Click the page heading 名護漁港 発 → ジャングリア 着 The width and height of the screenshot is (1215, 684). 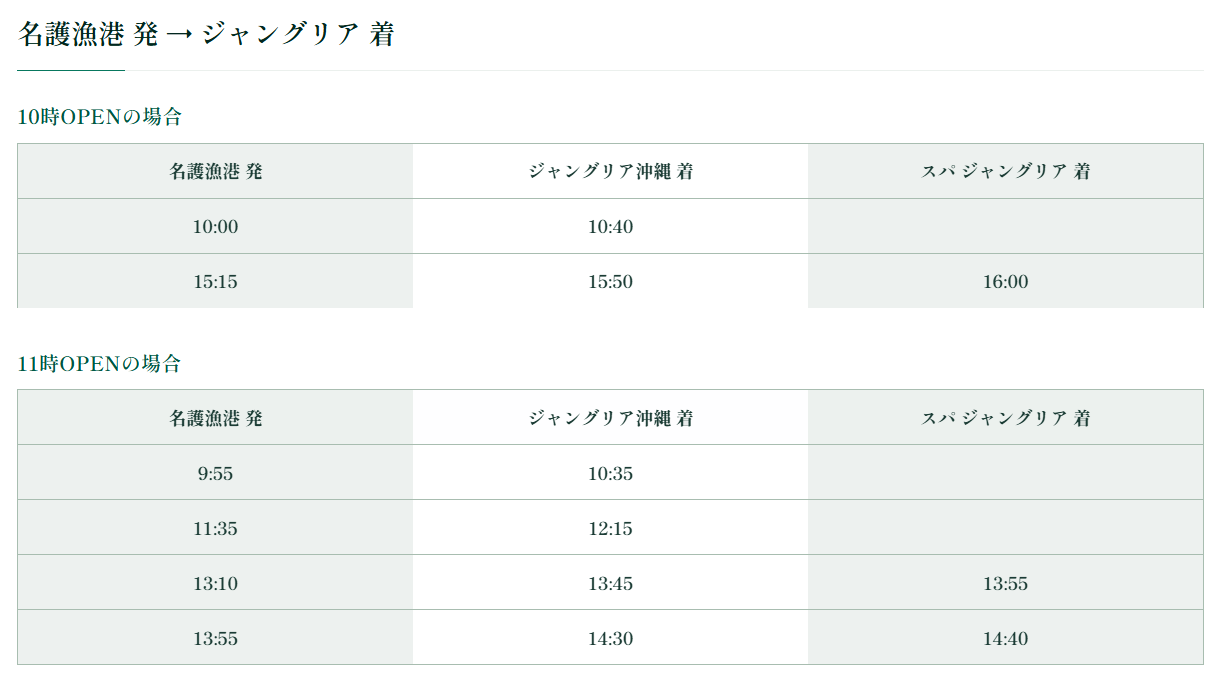(x=206, y=35)
